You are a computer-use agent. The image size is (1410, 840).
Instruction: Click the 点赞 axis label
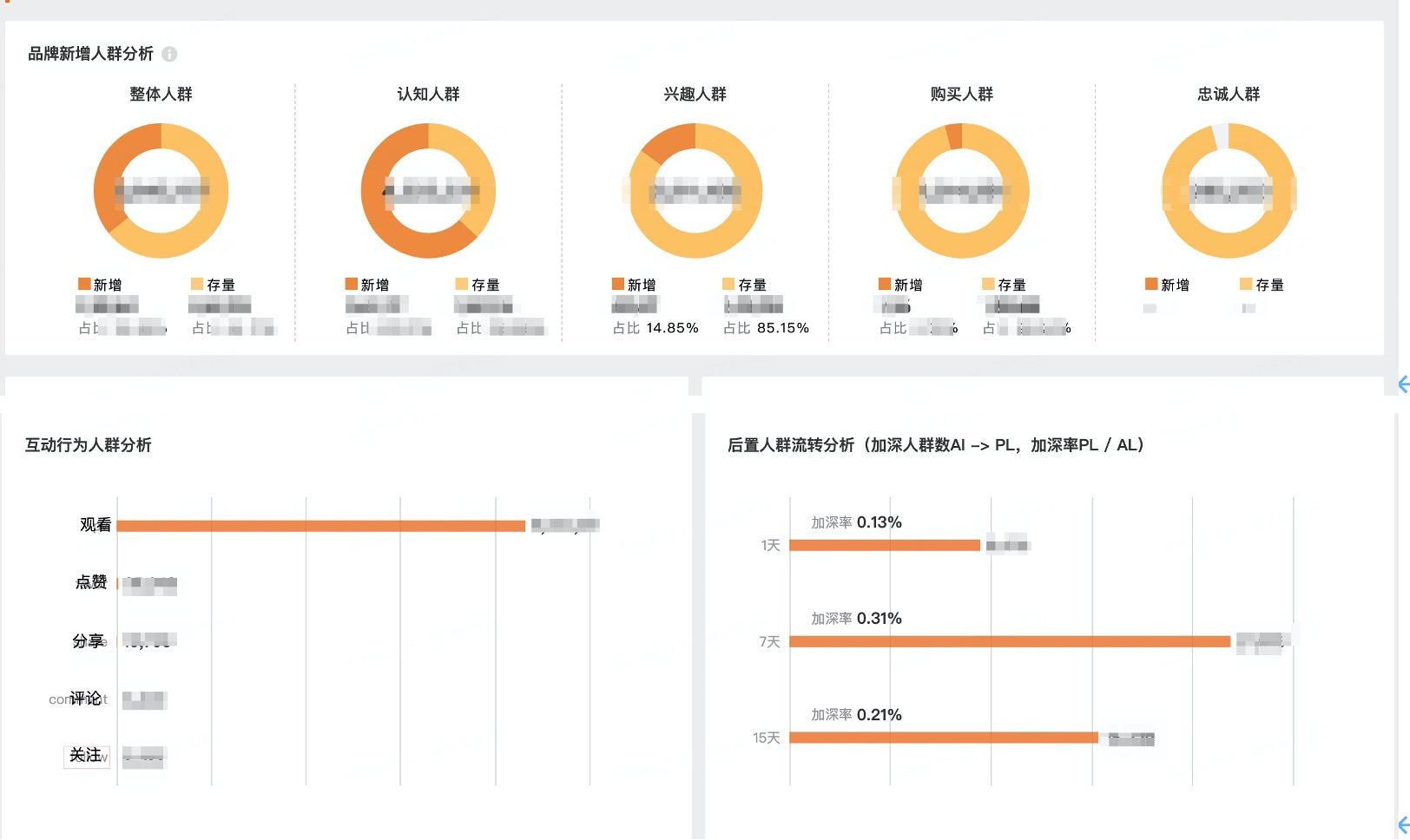point(91,582)
